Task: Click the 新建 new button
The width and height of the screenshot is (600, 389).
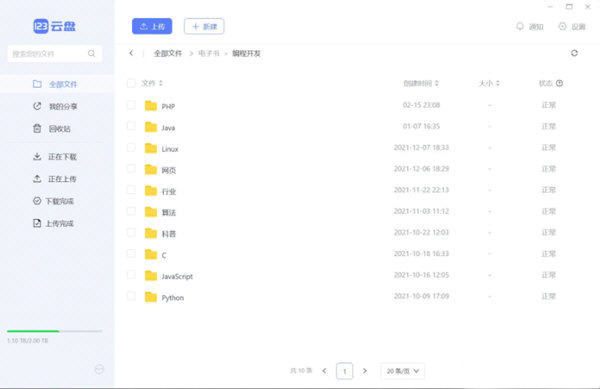Action: pos(204,26)
